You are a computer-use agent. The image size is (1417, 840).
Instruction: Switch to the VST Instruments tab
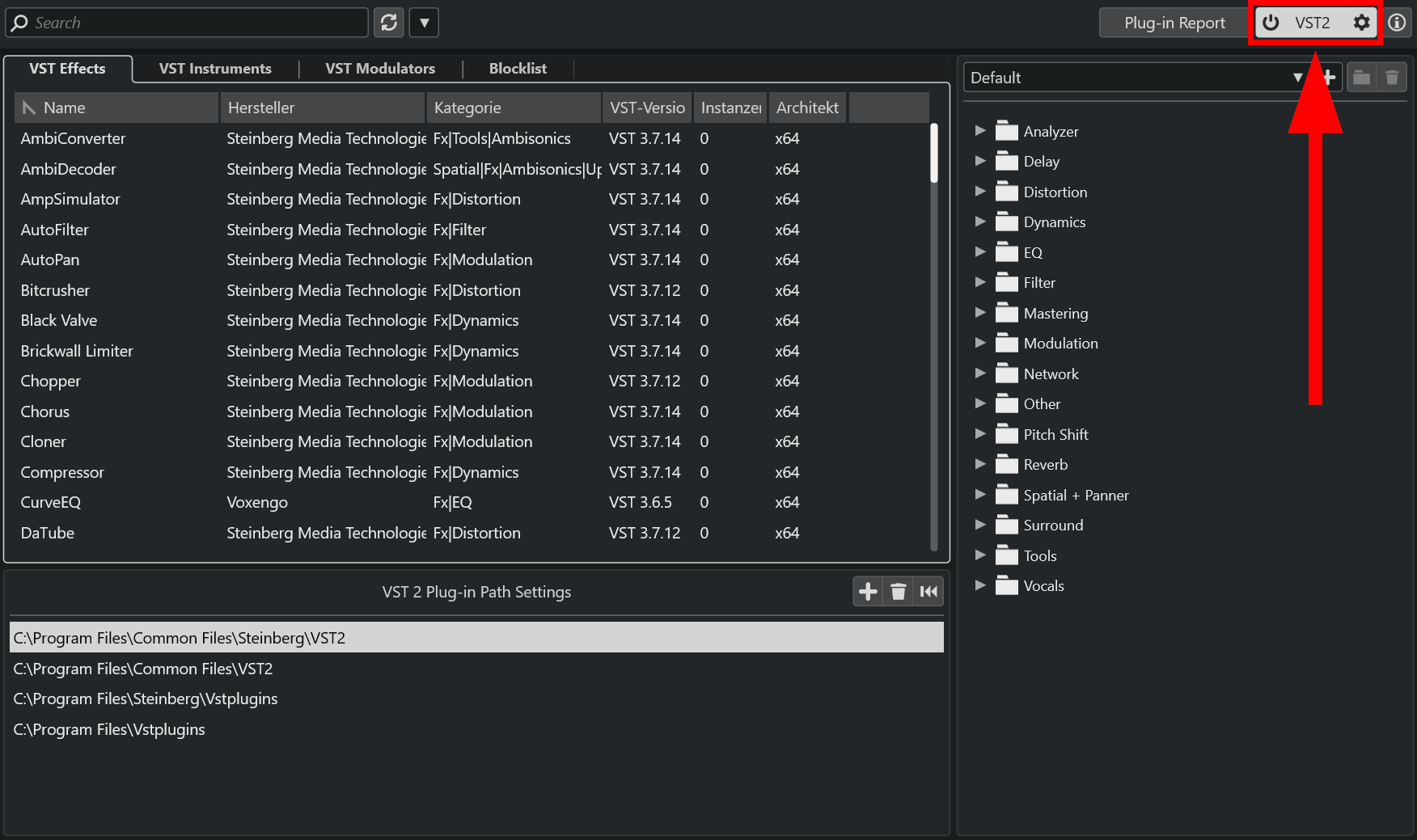(x=215, y=68)
